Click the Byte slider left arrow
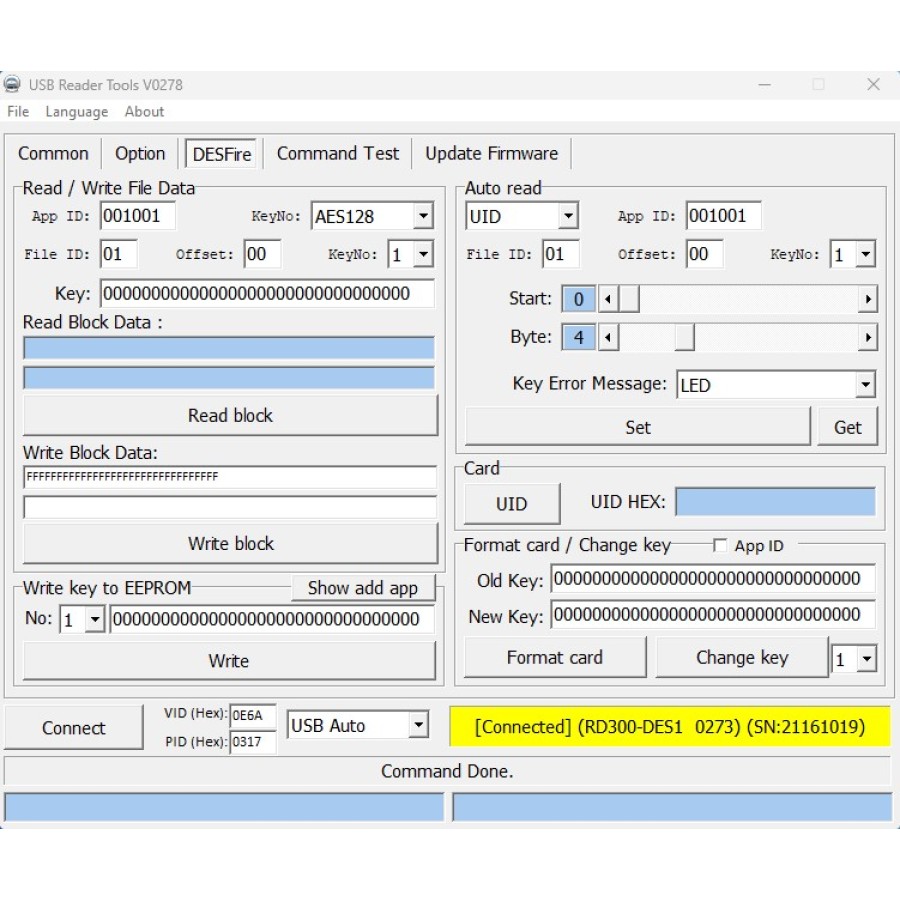Viewport: 900px width, 900px height. 608,338
